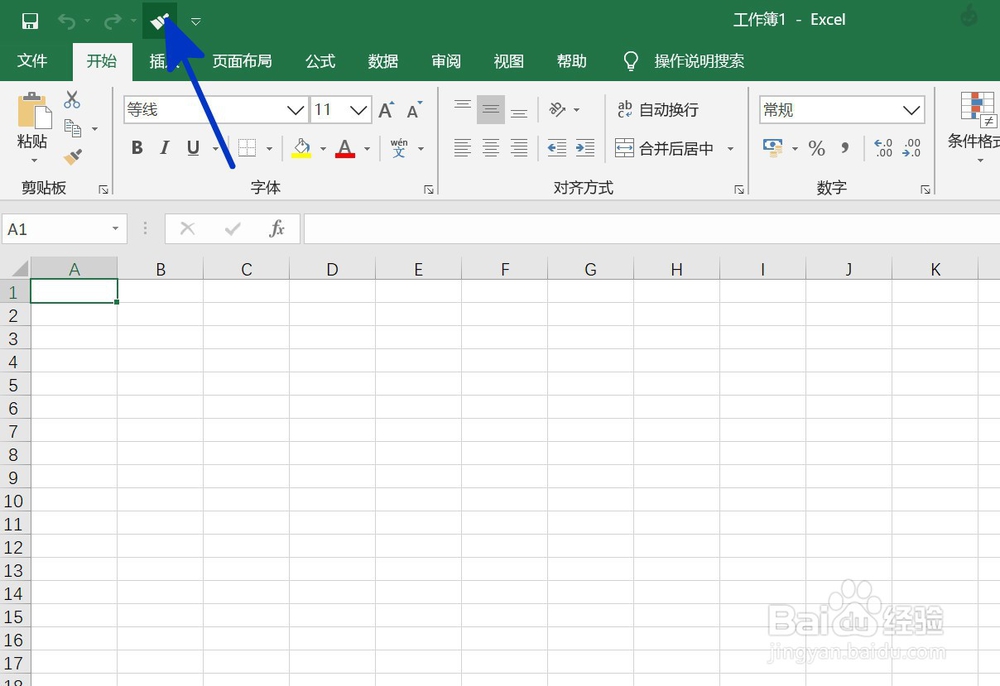Open font color dropdown arrow
This screenshot has width=1000, height=686.
coord(367,149)
